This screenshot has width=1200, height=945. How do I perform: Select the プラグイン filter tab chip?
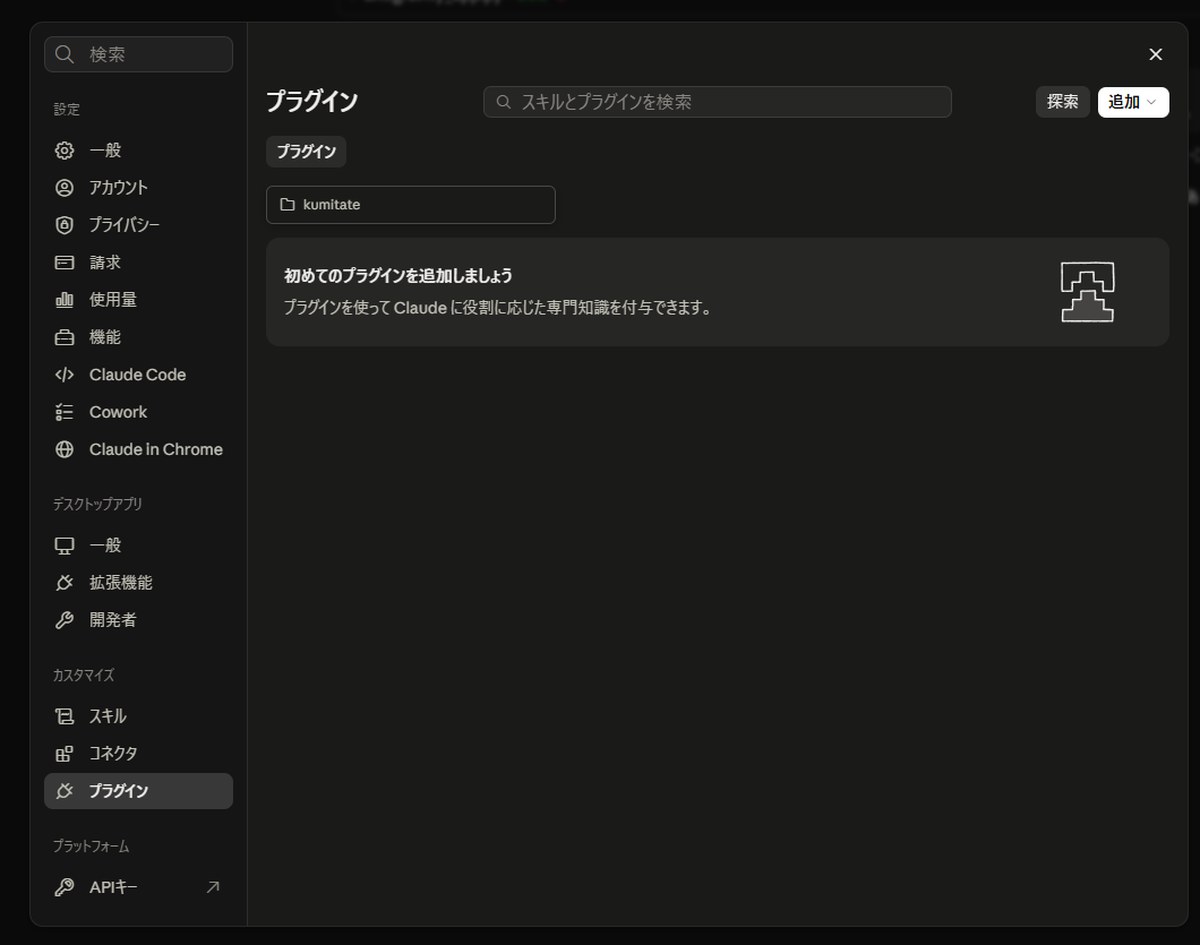pyautogui.click(x=306, y=152)
